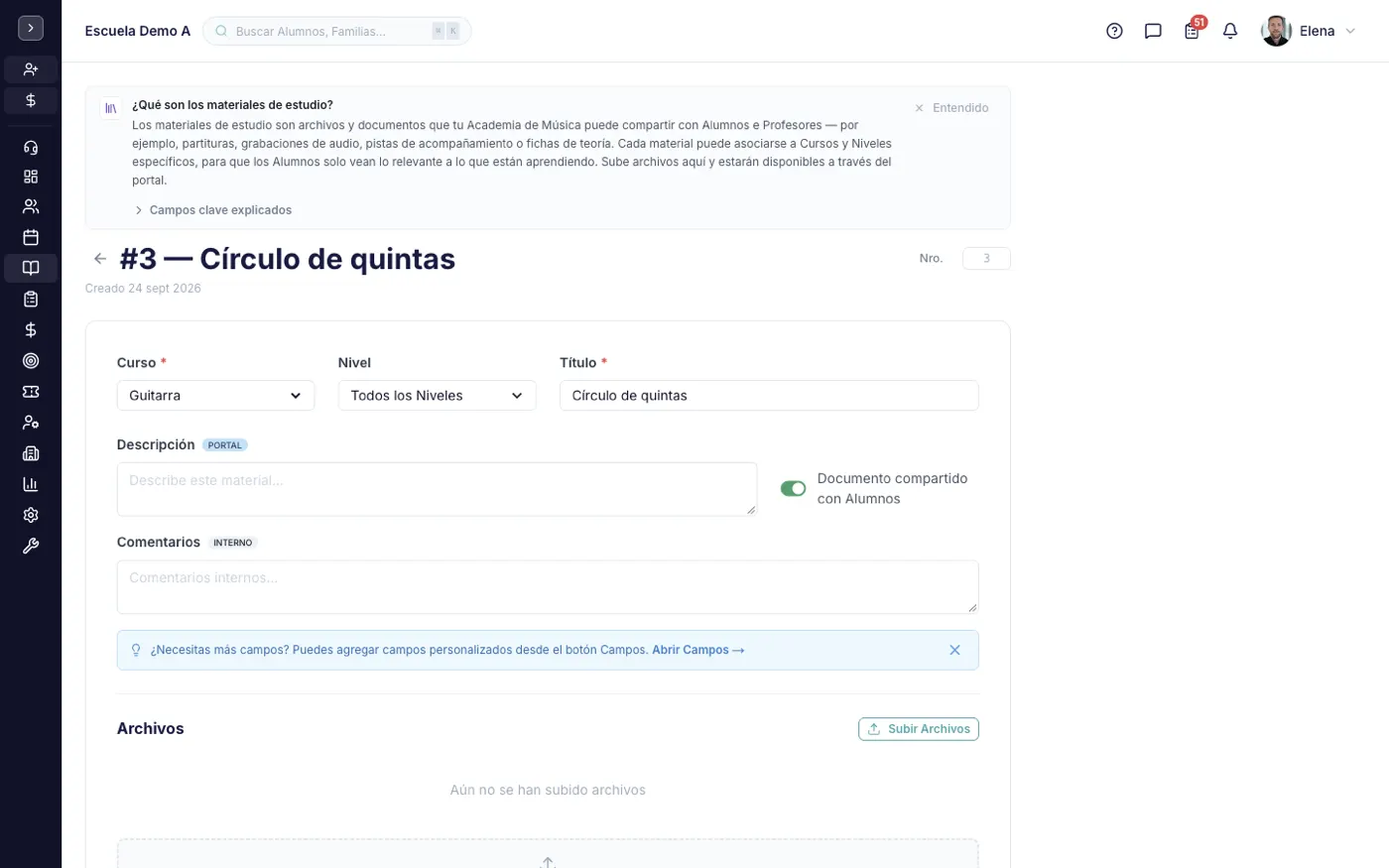Click the library icon in info banner
1389x868 pixels.
pyautogui.click(x=111, y=108)
